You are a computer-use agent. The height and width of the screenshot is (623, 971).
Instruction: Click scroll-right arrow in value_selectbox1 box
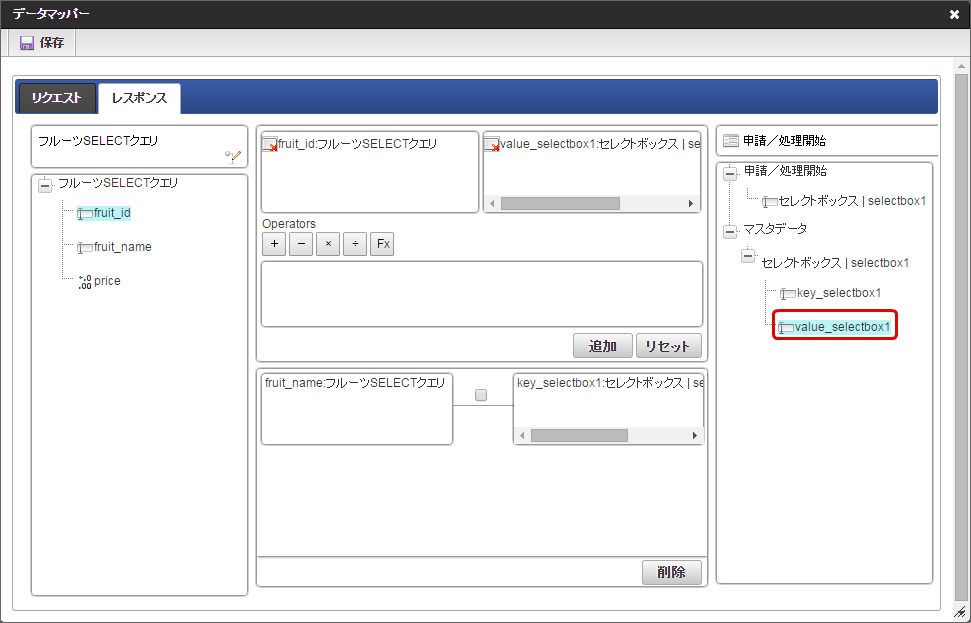click(x=691, y=204)
